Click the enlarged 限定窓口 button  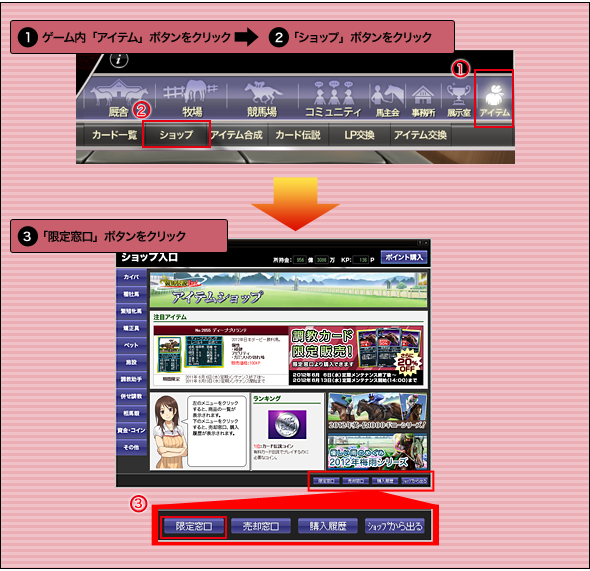[x=194, y=526]
